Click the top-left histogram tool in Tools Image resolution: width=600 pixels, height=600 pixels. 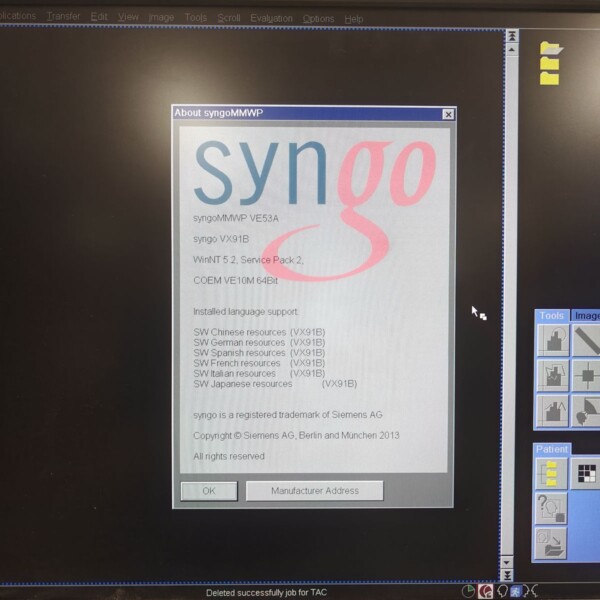[x=552, y=340]
